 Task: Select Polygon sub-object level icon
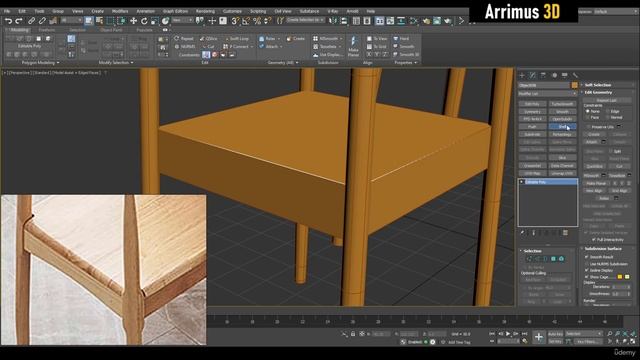(x=553, y=259)
